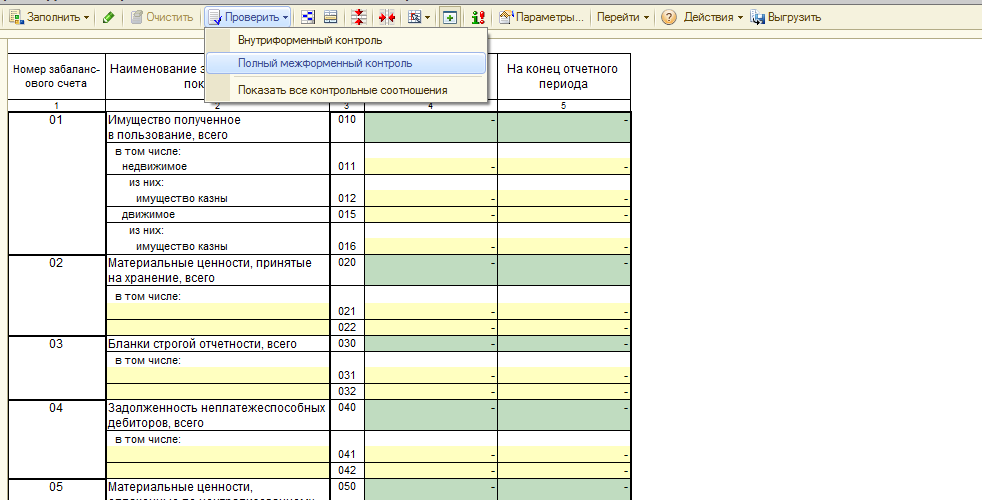Click Имущество полученное в пользование row label
The image size is (982, 500).
point(218,127)
